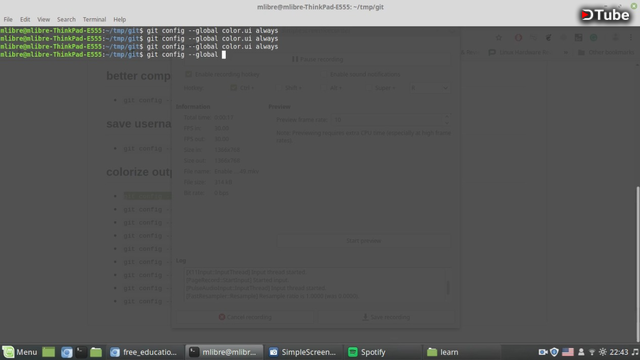Click the 'git config --global' prompt line
This screenshot has height=360, width=640.
113,55
